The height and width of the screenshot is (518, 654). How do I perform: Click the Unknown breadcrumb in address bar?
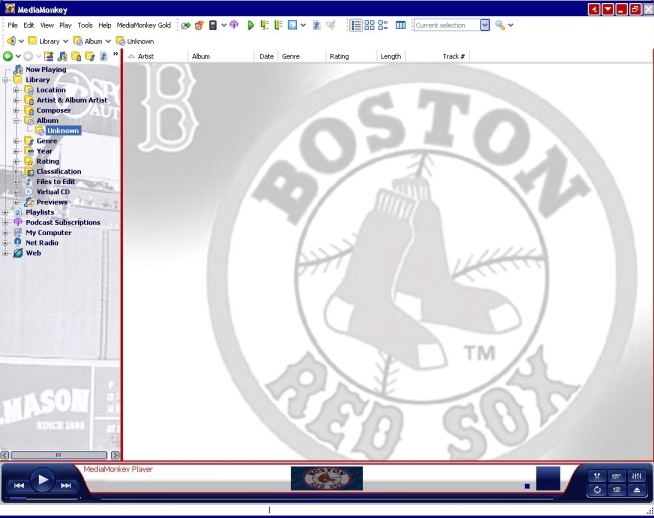(141, 41)
